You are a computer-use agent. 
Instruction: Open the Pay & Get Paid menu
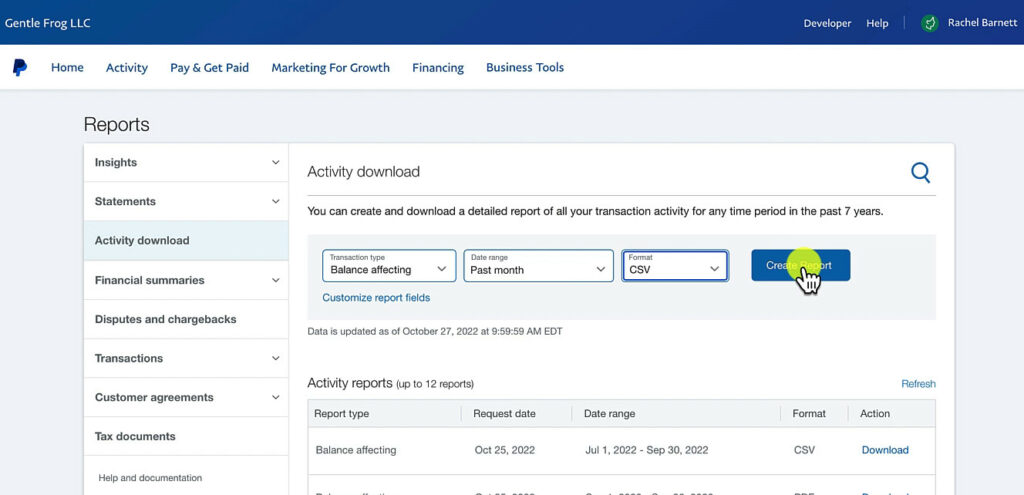209,68
